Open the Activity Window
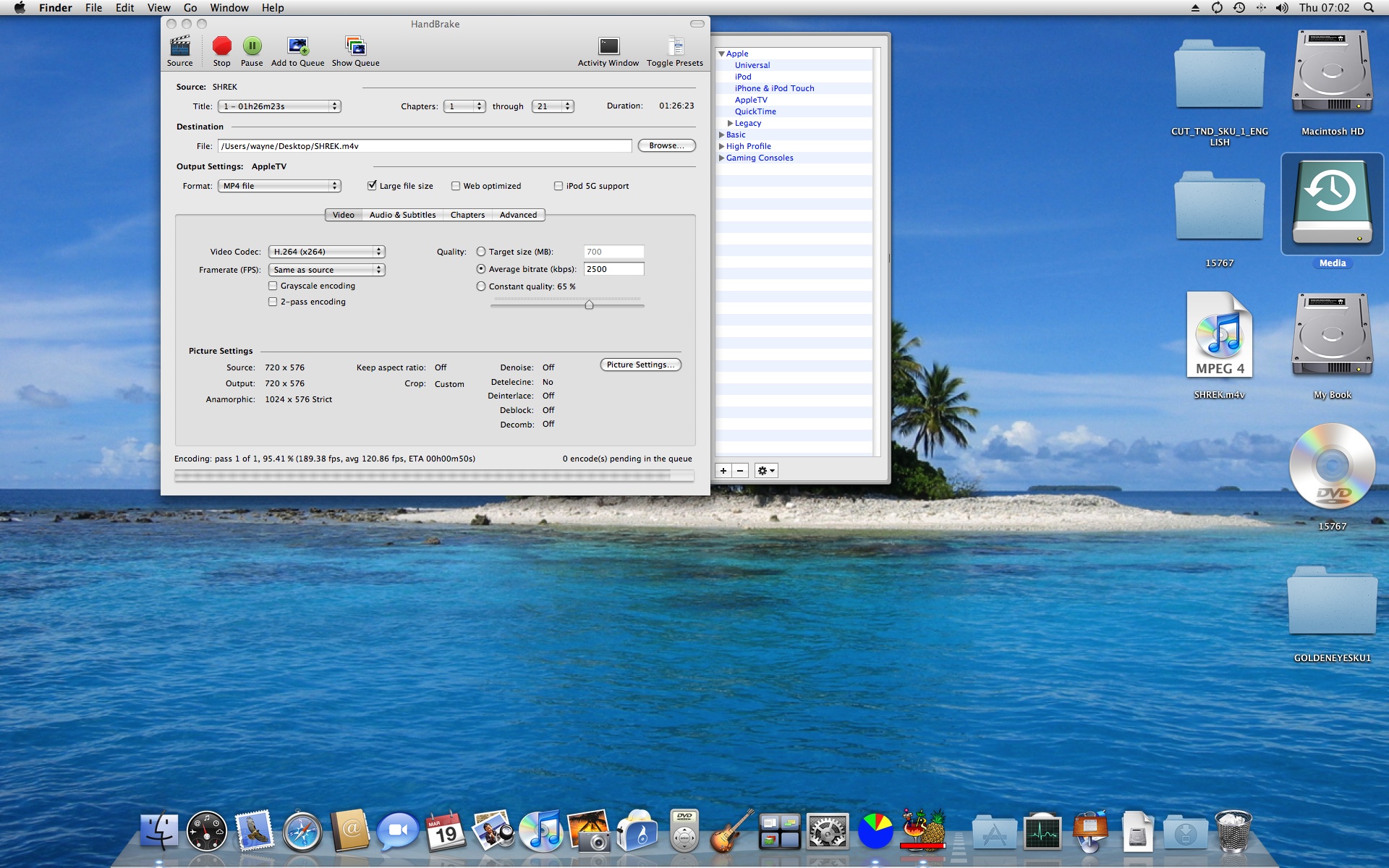 tap(608, 47)
